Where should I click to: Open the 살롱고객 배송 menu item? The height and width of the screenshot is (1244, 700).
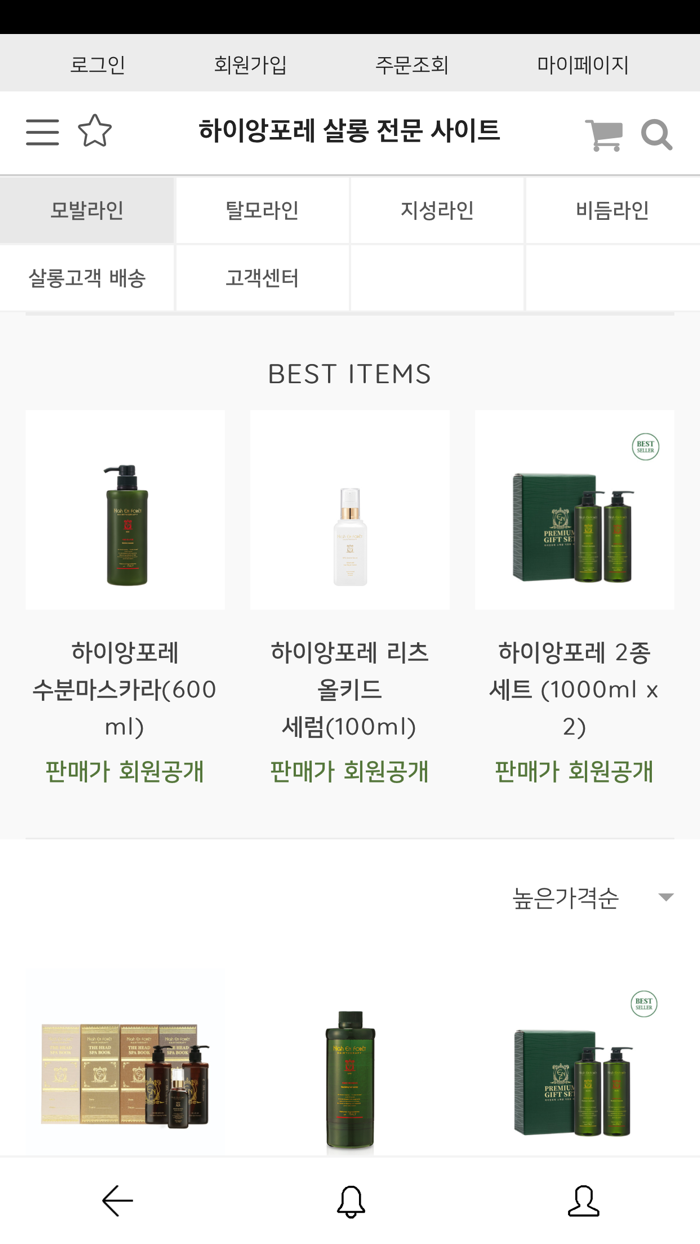pos(87,278)
